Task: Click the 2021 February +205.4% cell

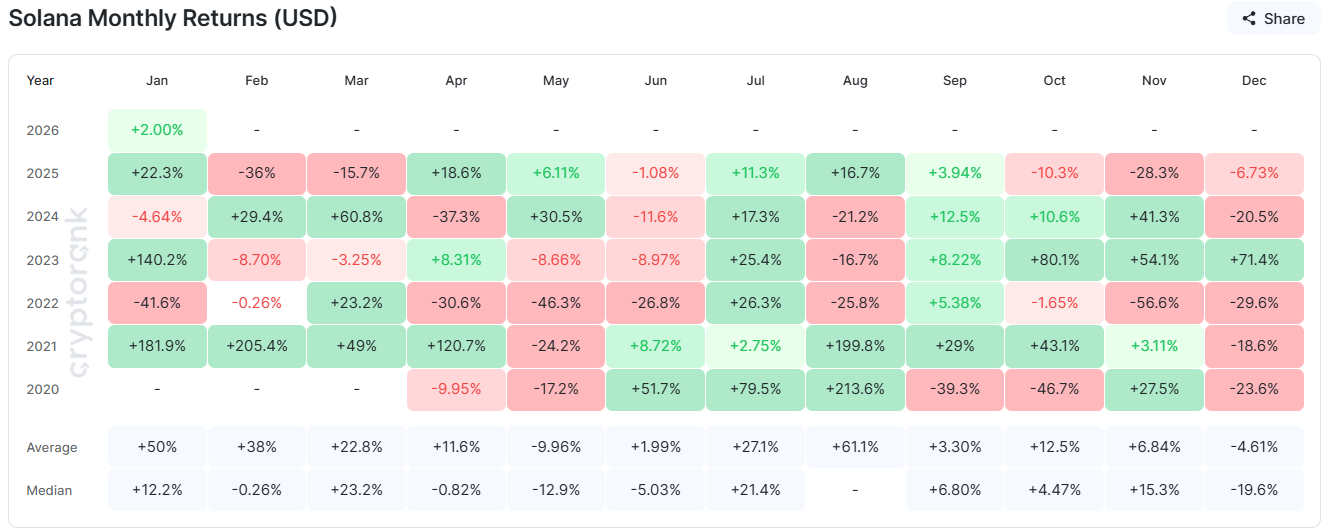Action: [x=257, y=346]
